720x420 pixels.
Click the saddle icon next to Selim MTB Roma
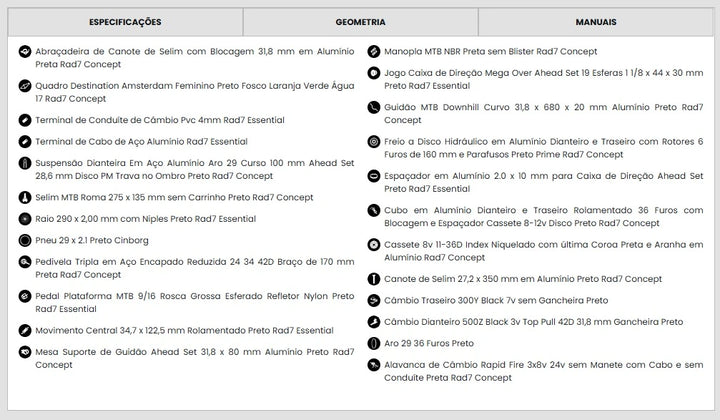click(25, 197)
